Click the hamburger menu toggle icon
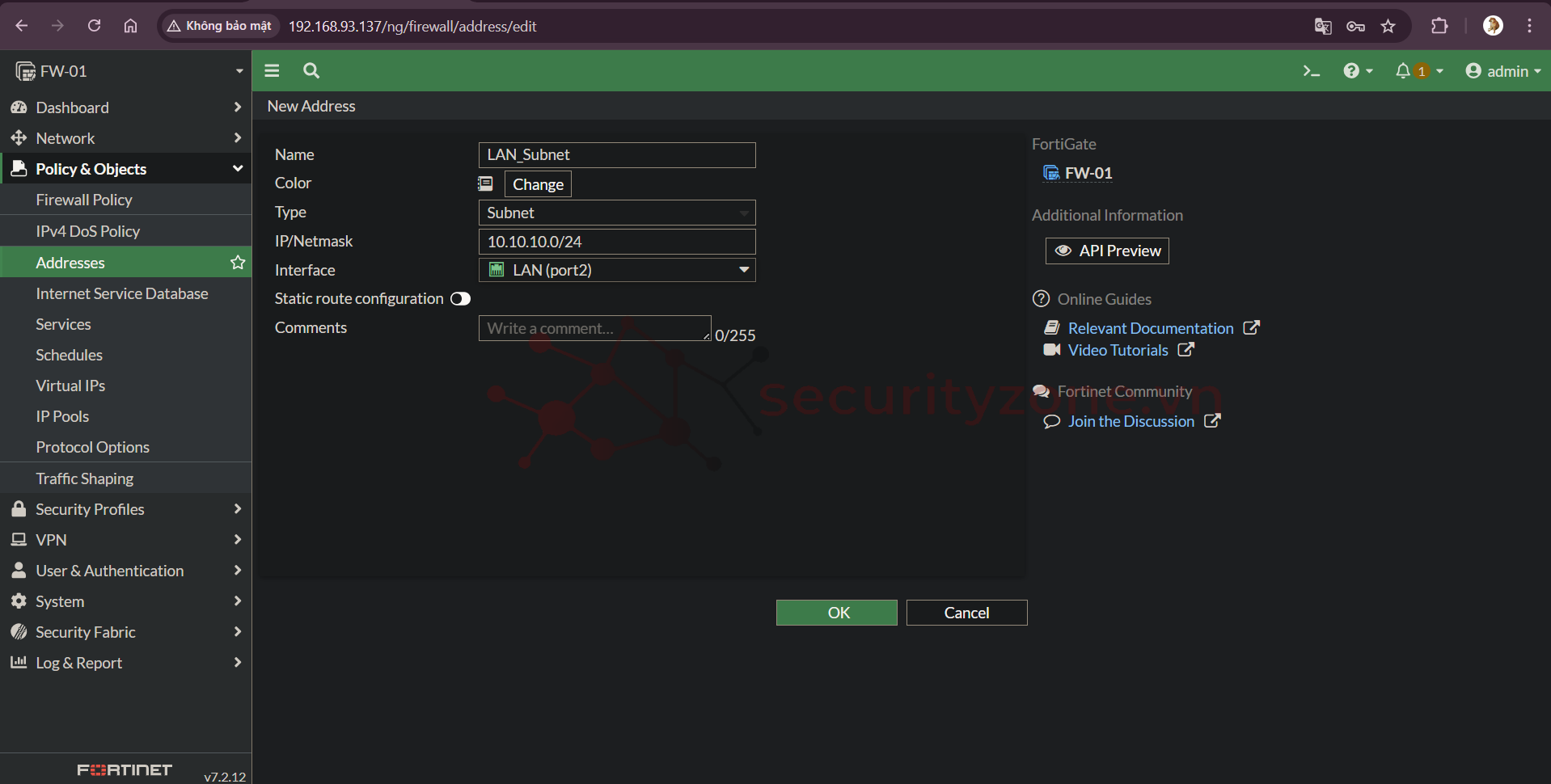The image size is (1551, 784). tap(272, 71)
